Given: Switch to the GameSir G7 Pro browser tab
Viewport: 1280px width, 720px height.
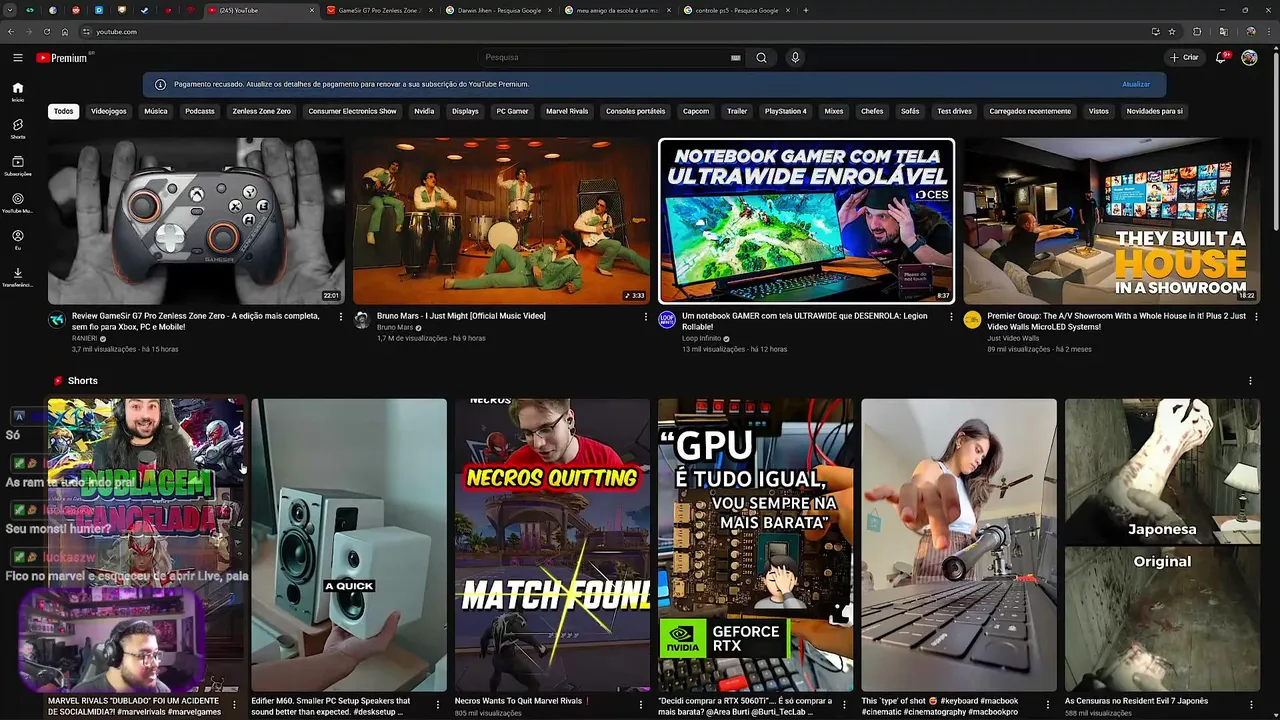Looking at the screenshot, I should [381, 10].
